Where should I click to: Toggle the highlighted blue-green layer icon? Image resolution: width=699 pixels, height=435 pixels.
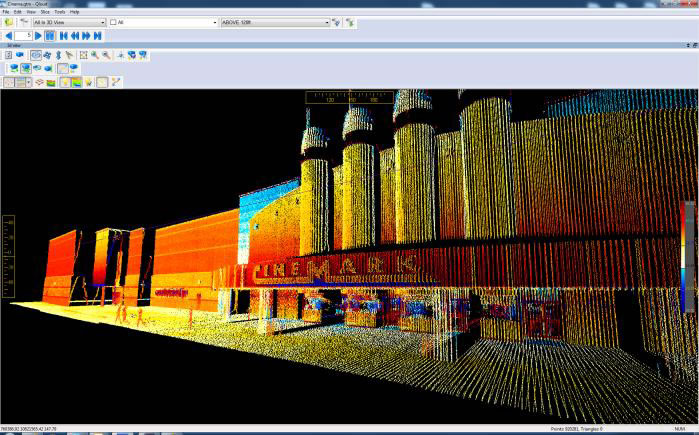(26, 68)
